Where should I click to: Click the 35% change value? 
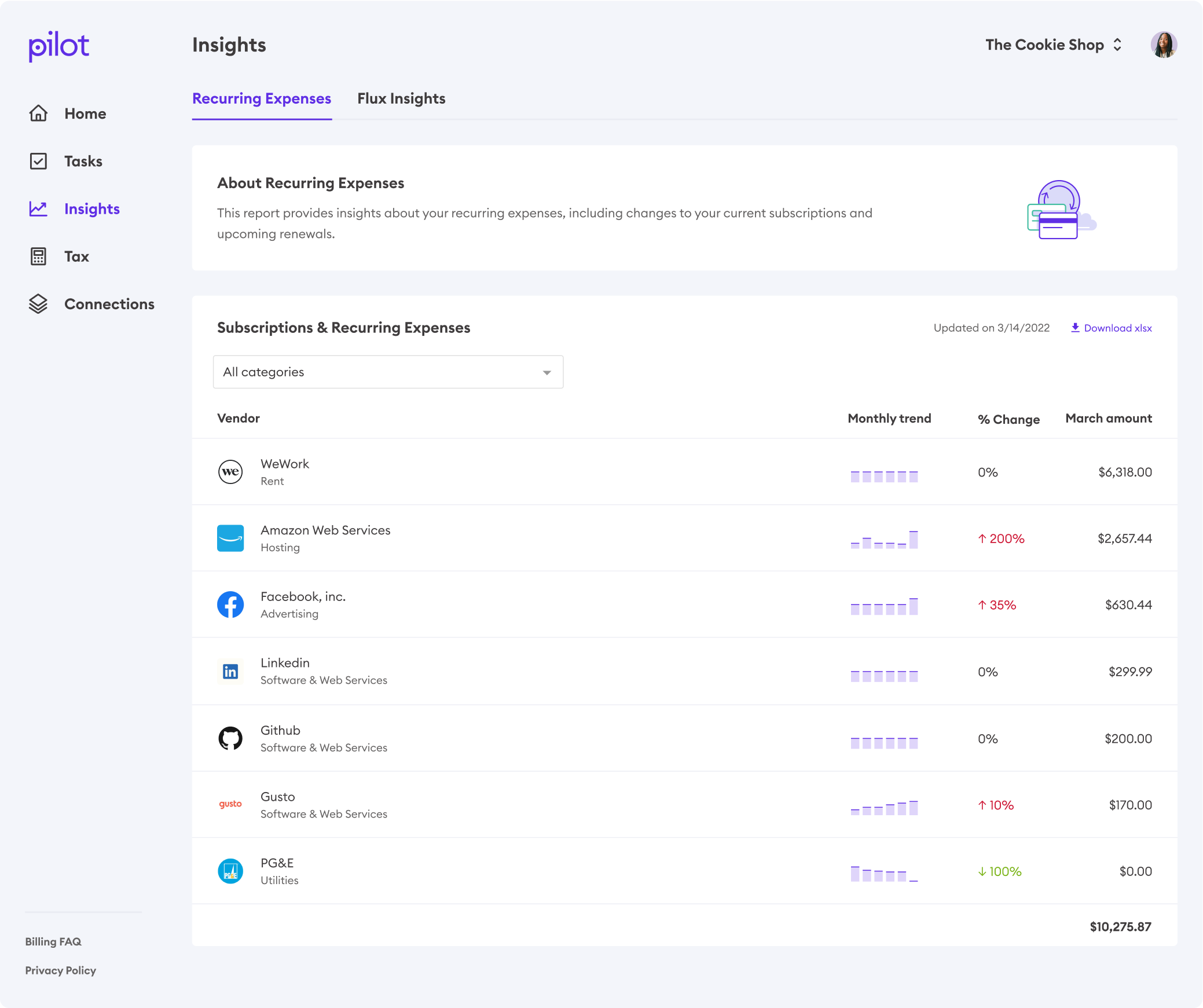click(997, 605)
